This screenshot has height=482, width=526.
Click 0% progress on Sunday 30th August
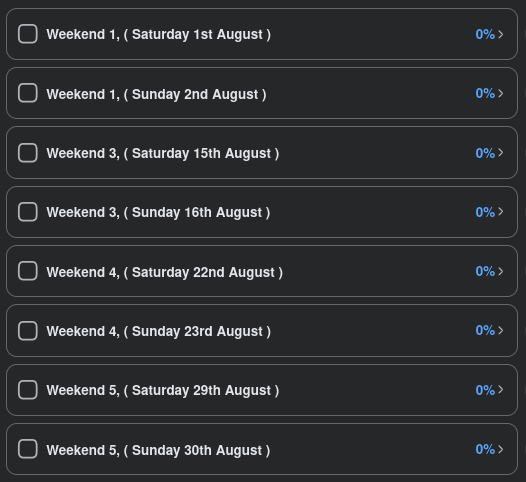coord(485,449)
